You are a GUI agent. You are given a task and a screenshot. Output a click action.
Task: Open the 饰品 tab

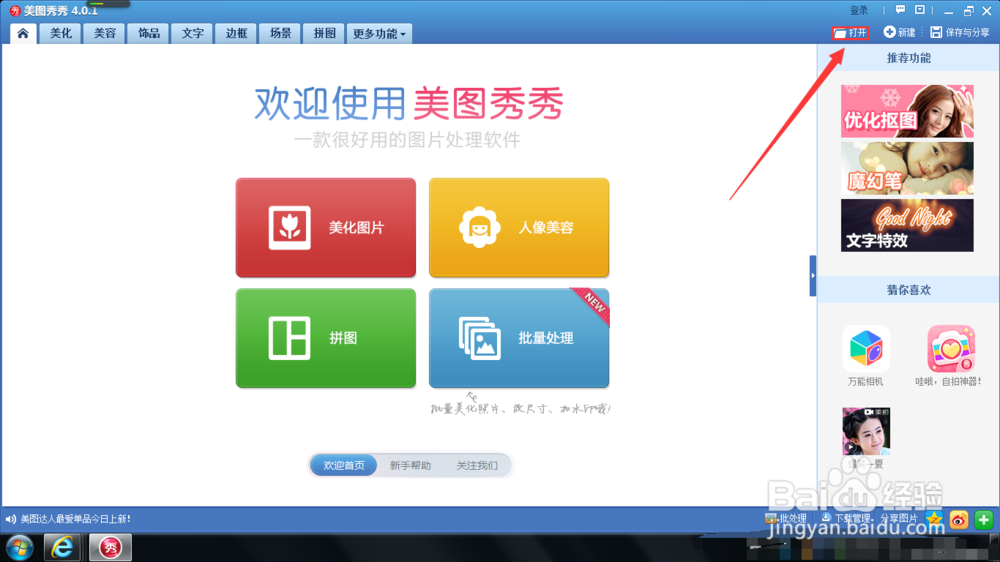pyautogui.click(x=149, y=33)
